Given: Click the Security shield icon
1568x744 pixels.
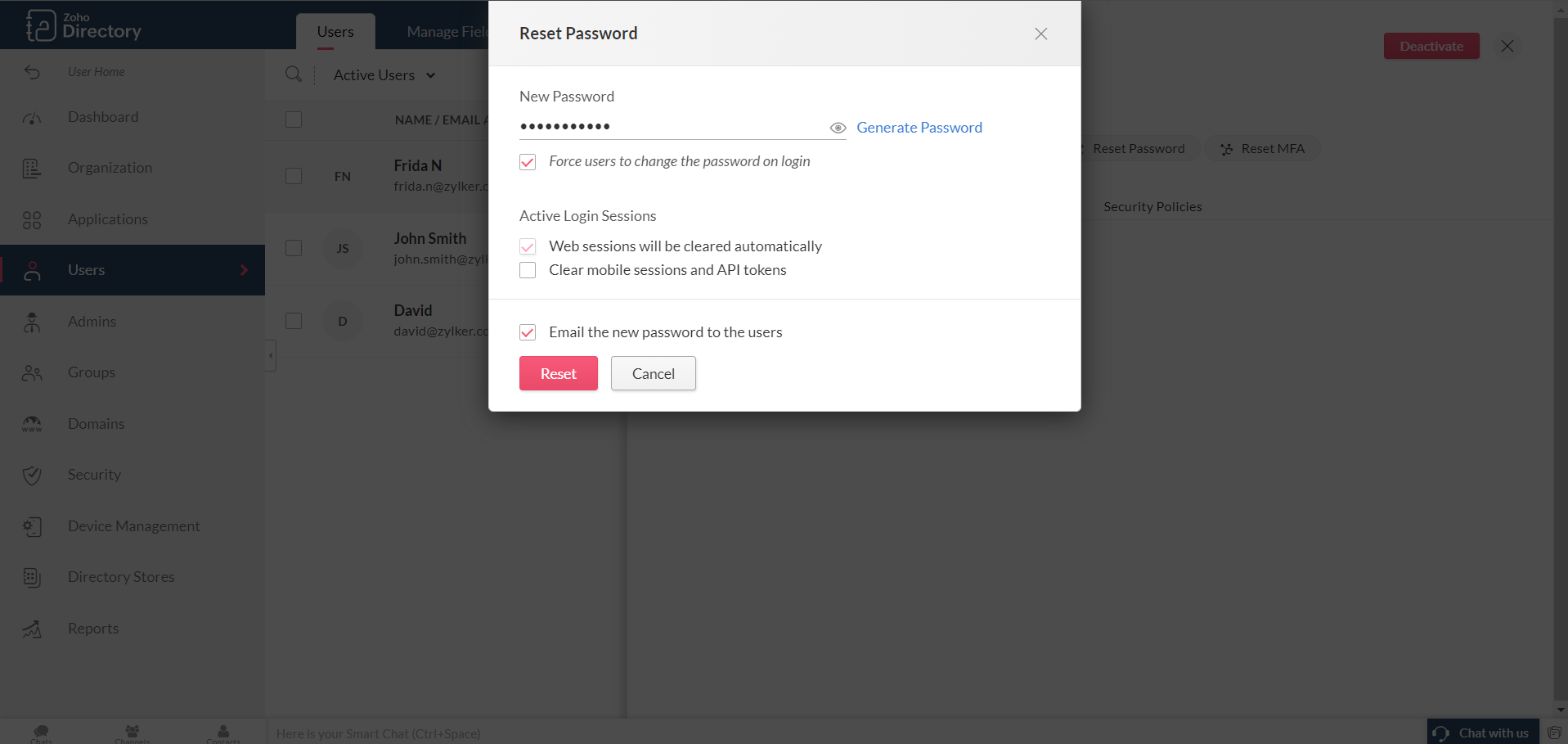Looking at the screenshot, I should click(x=32, y=476).
